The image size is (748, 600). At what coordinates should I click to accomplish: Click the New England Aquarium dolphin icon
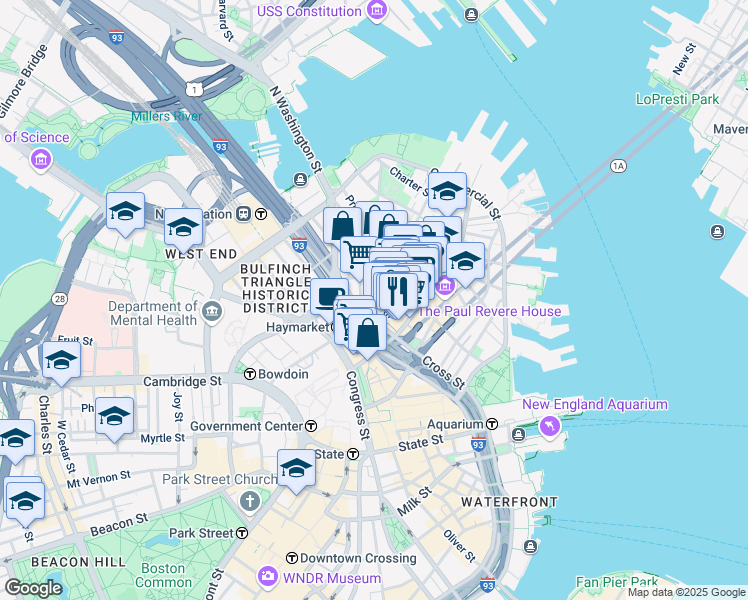point(550,426)
